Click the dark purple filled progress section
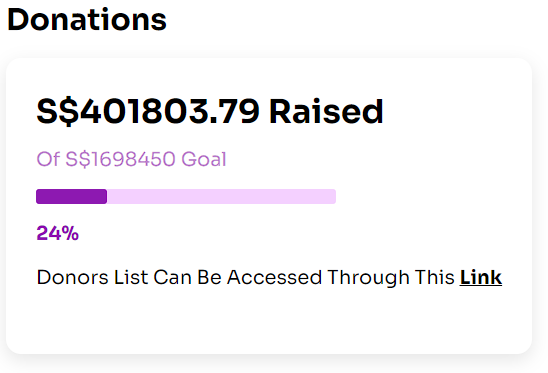The height and width of the screenshot is (373, 548). coord(72,196)
